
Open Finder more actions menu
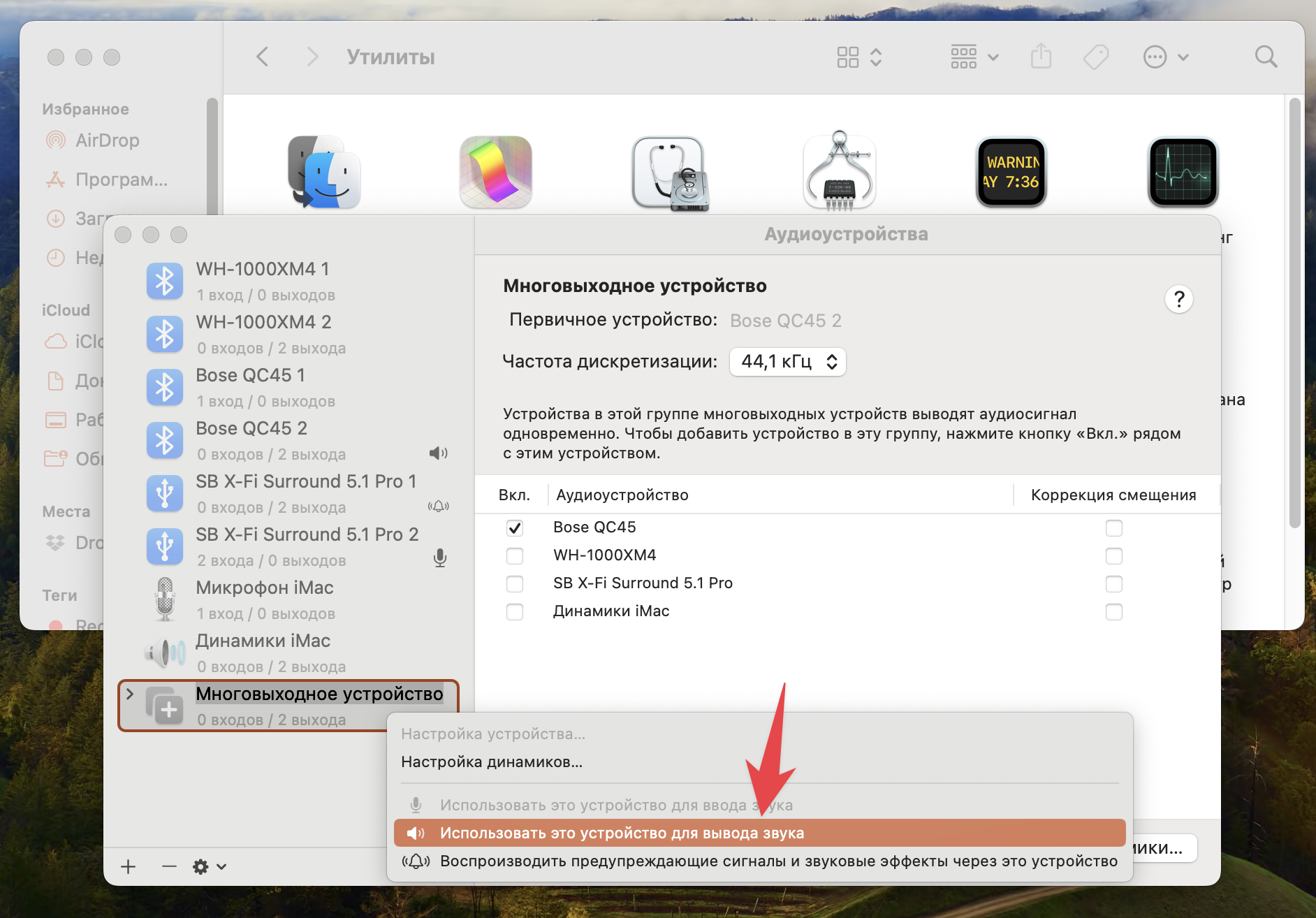pyautogui.click(x=1166, y=57)
